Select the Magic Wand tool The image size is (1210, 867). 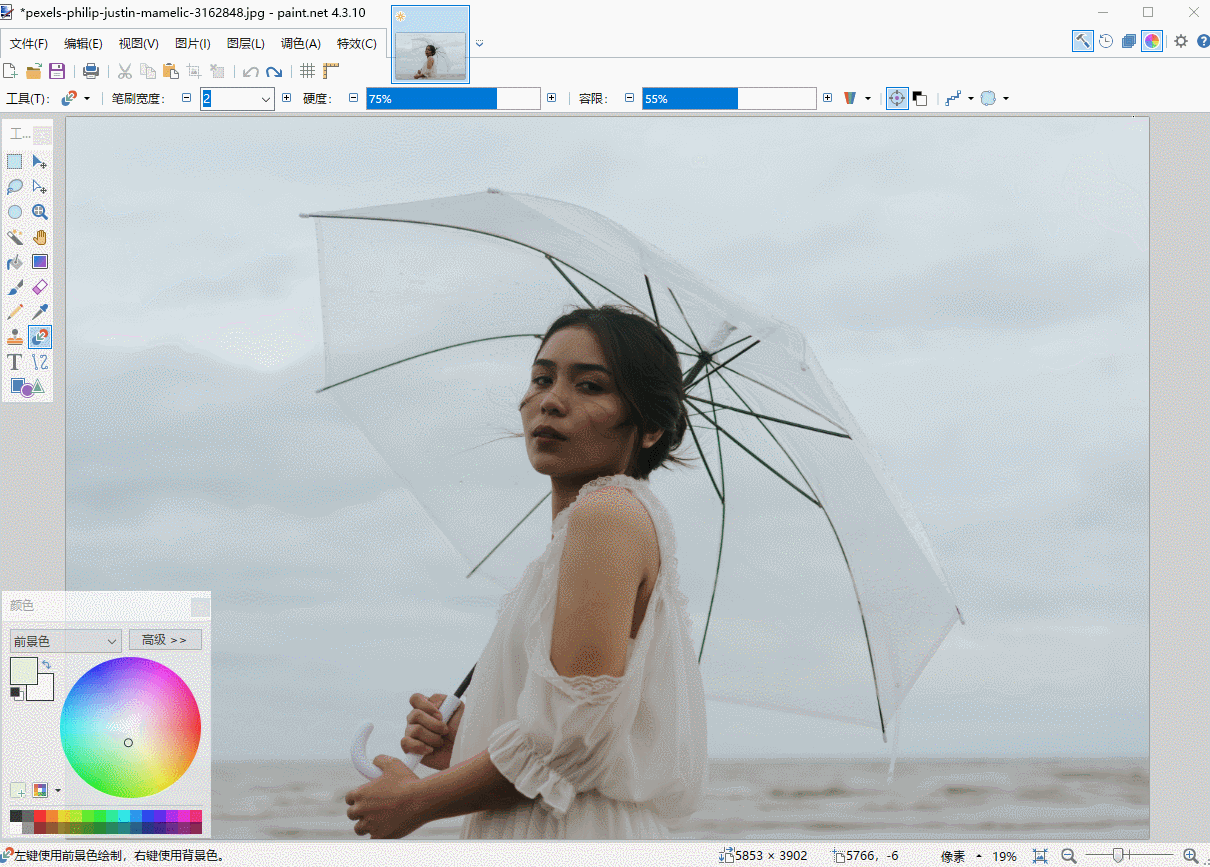click(15, 237)
